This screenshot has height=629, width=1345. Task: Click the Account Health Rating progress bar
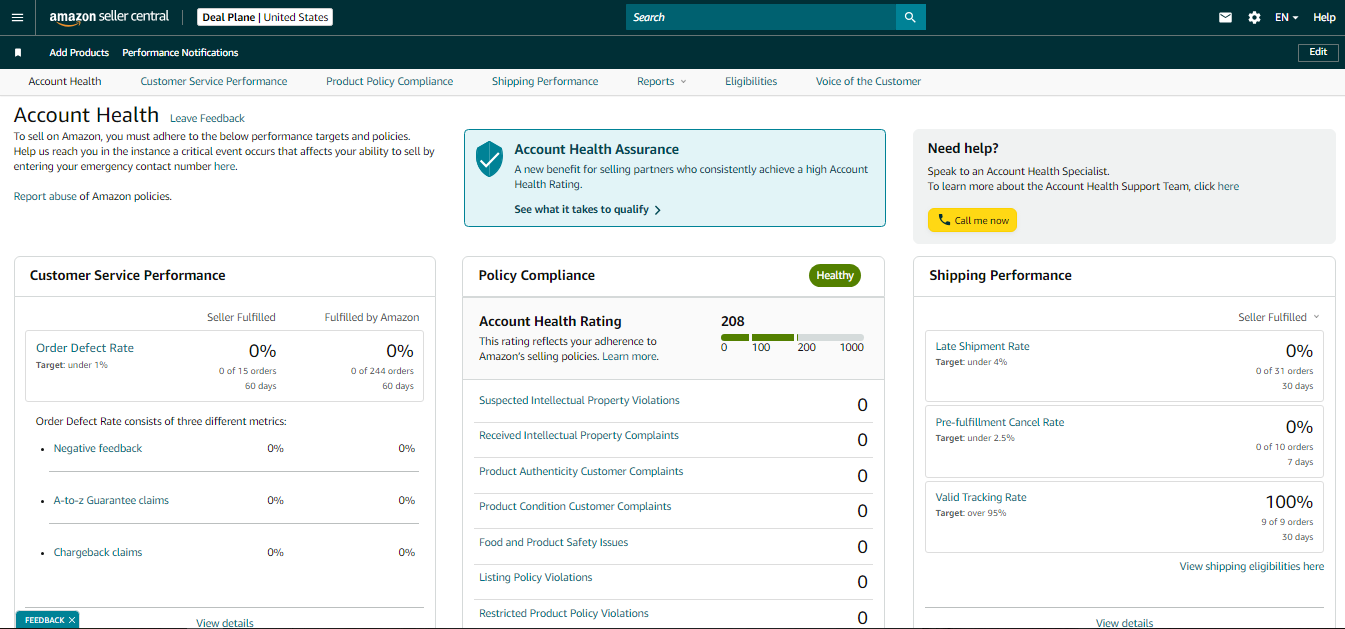coord(792,337)
